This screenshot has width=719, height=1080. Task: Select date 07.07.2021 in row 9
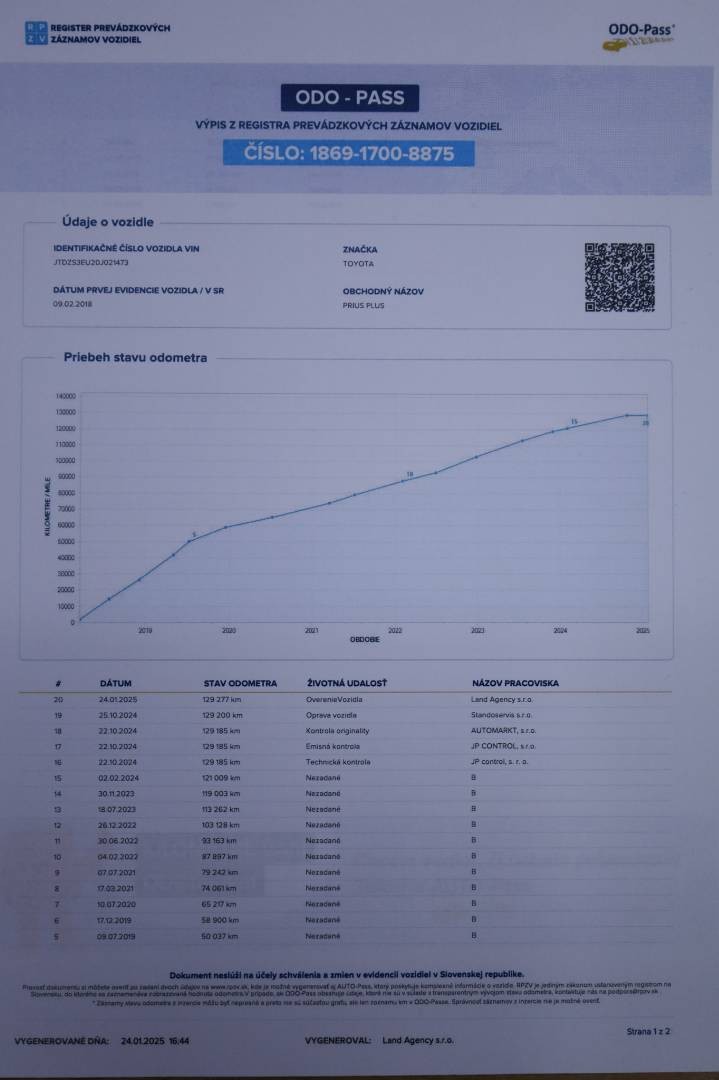click(116, 873)
